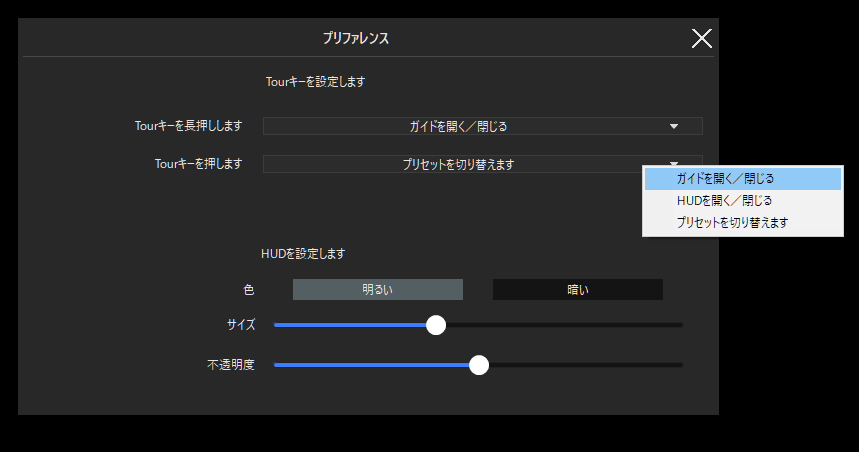Select the 明るい HUD color option
Screen dimensions: 859x452
point(377,289)
